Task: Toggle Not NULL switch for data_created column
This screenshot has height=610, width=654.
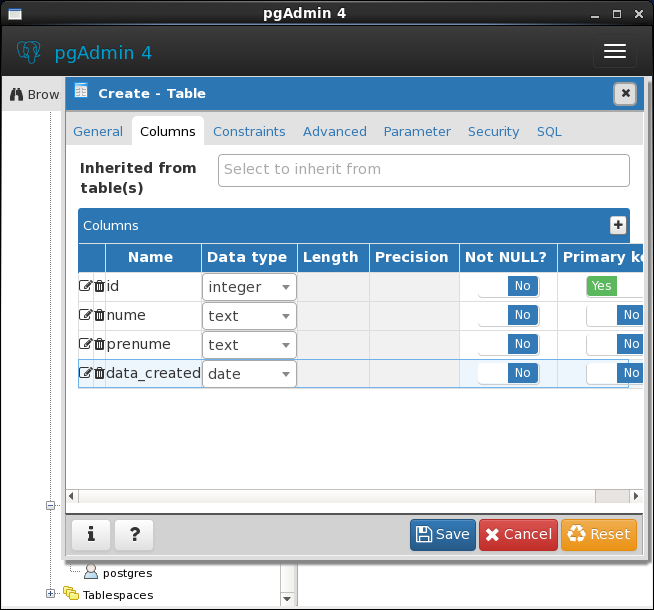Action: coord(509,373)
